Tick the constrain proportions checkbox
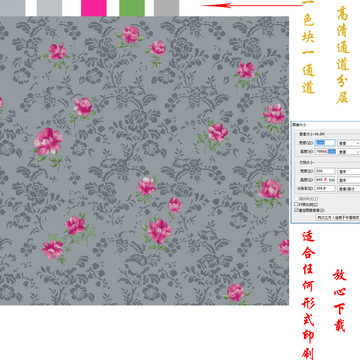The image size is (360, 360). click(296, 204)
